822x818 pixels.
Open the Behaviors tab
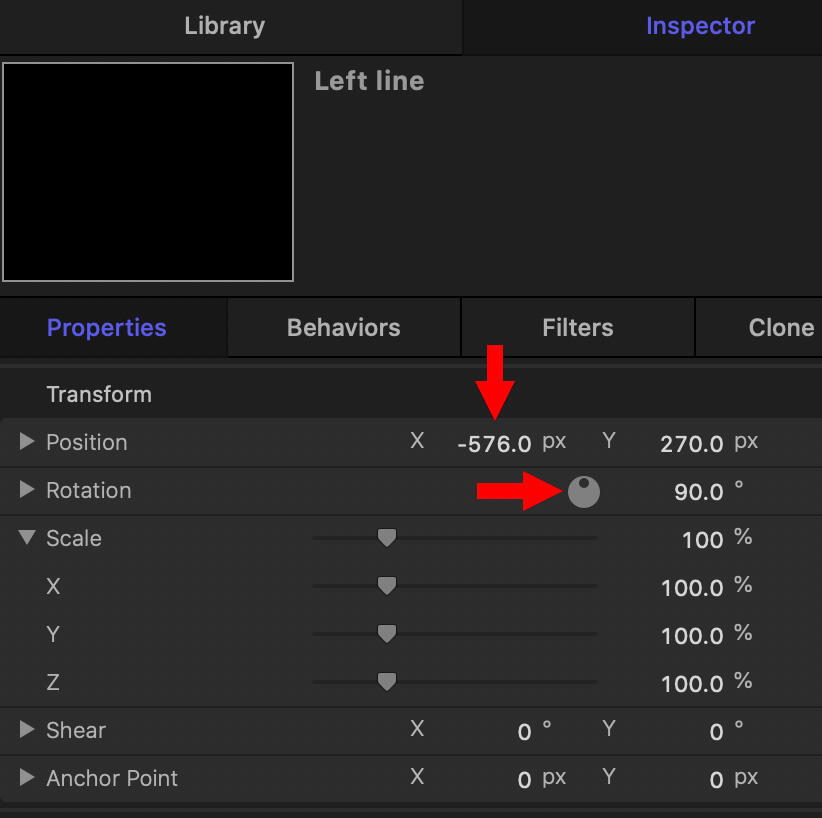pyautogui.click(x=344, y=328)
